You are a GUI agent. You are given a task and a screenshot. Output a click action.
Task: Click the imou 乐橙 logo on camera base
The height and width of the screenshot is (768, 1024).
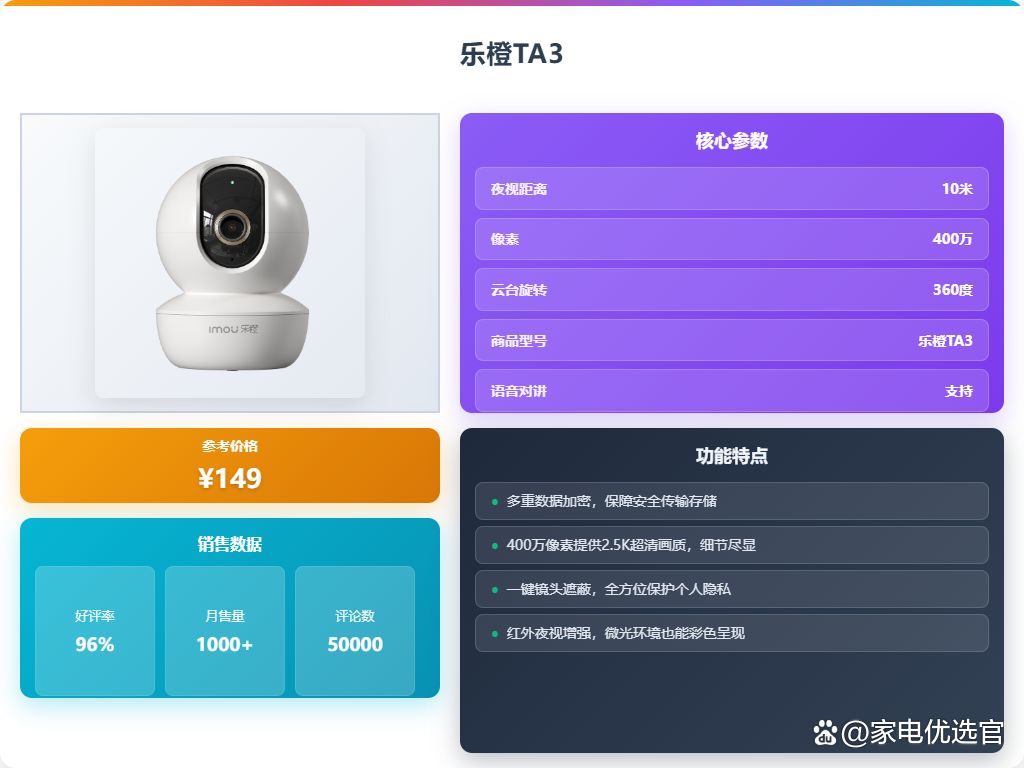click(x=233, y=329)
